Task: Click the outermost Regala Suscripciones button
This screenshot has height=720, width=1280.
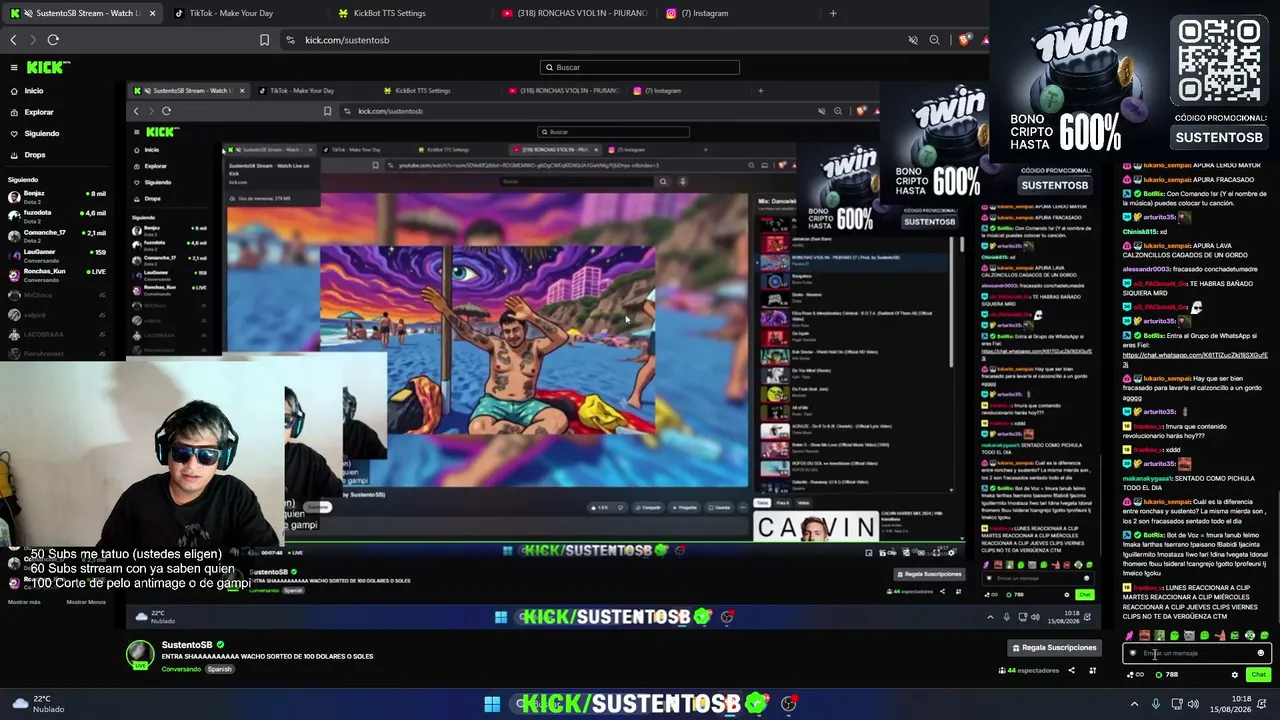Action: point(1054,648)
